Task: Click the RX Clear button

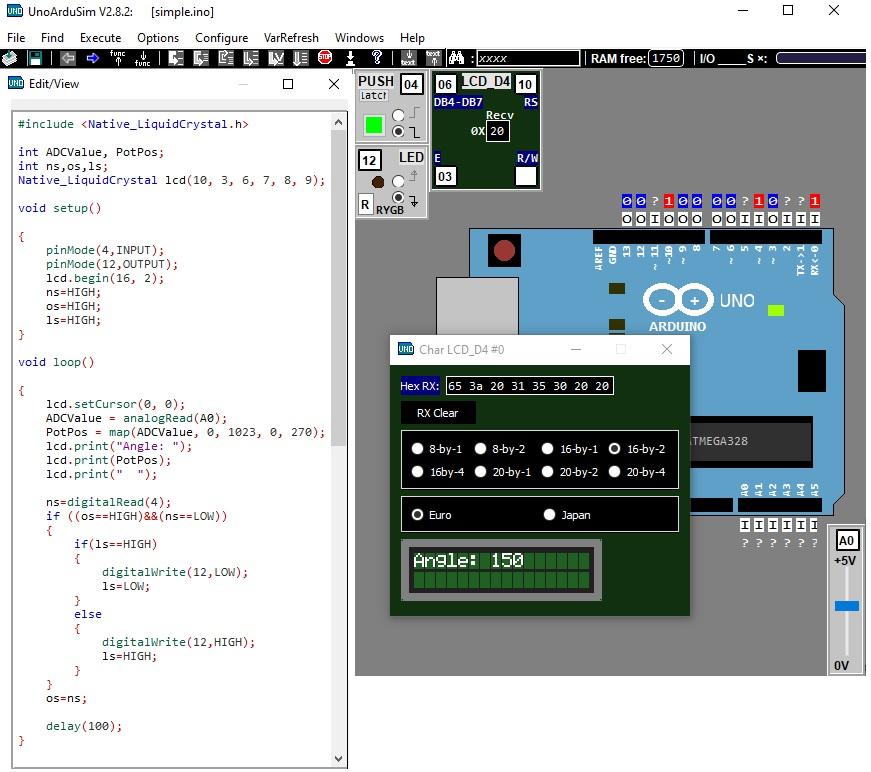Action: tap(438, 413)
